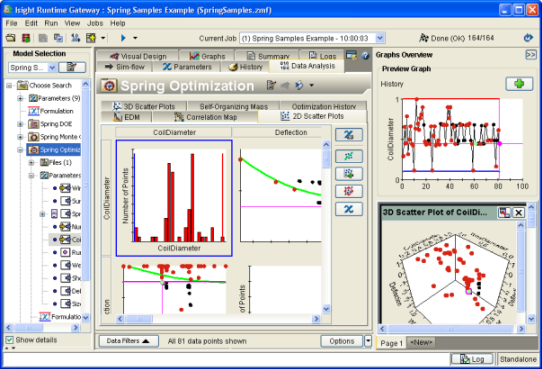This screenshot has width=542, height=369.
Task: Open the Jobs menu
Action: click(x=95, y=23)
